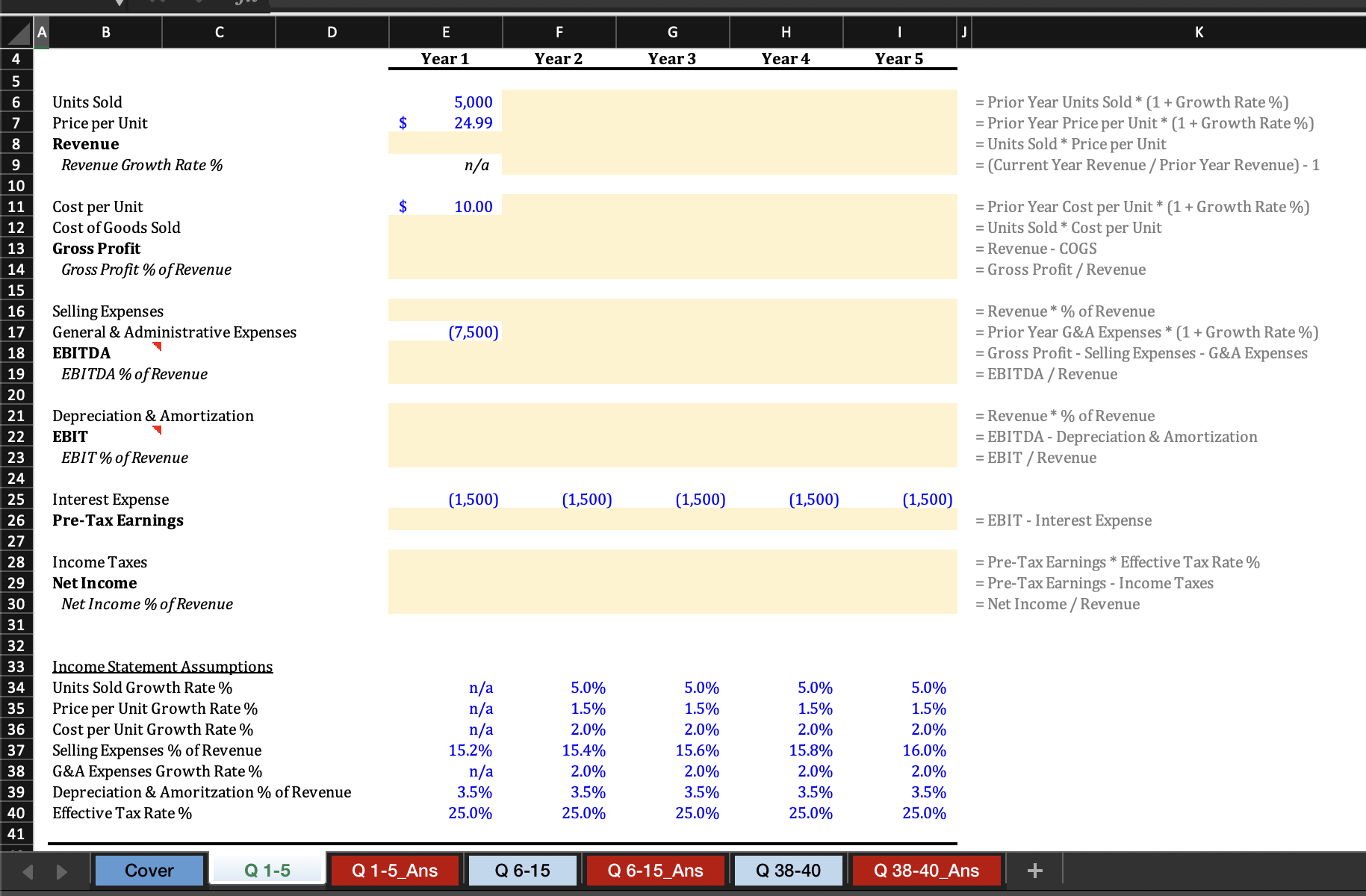Select column B header

106,32
